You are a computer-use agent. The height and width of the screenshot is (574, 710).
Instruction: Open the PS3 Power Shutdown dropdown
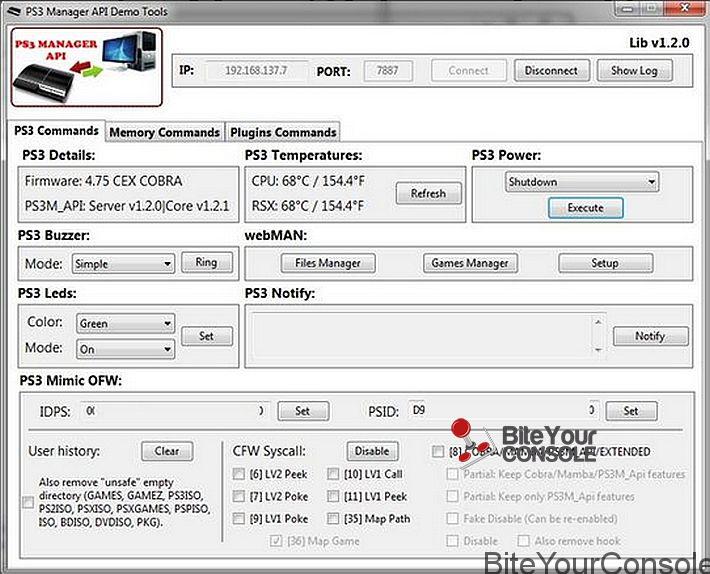click(581, 182)
